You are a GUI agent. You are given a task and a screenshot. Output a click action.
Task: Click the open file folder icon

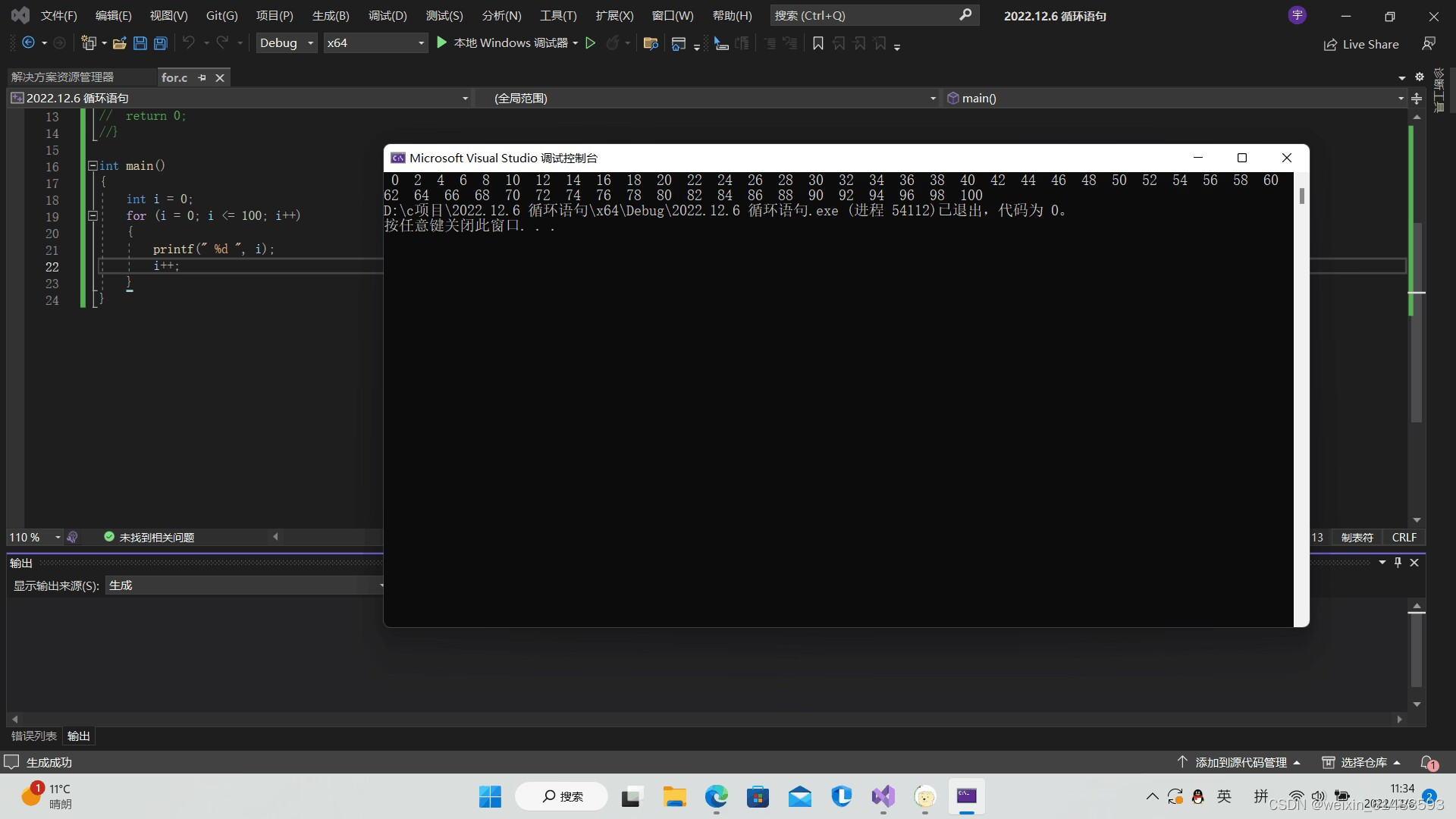119,43
